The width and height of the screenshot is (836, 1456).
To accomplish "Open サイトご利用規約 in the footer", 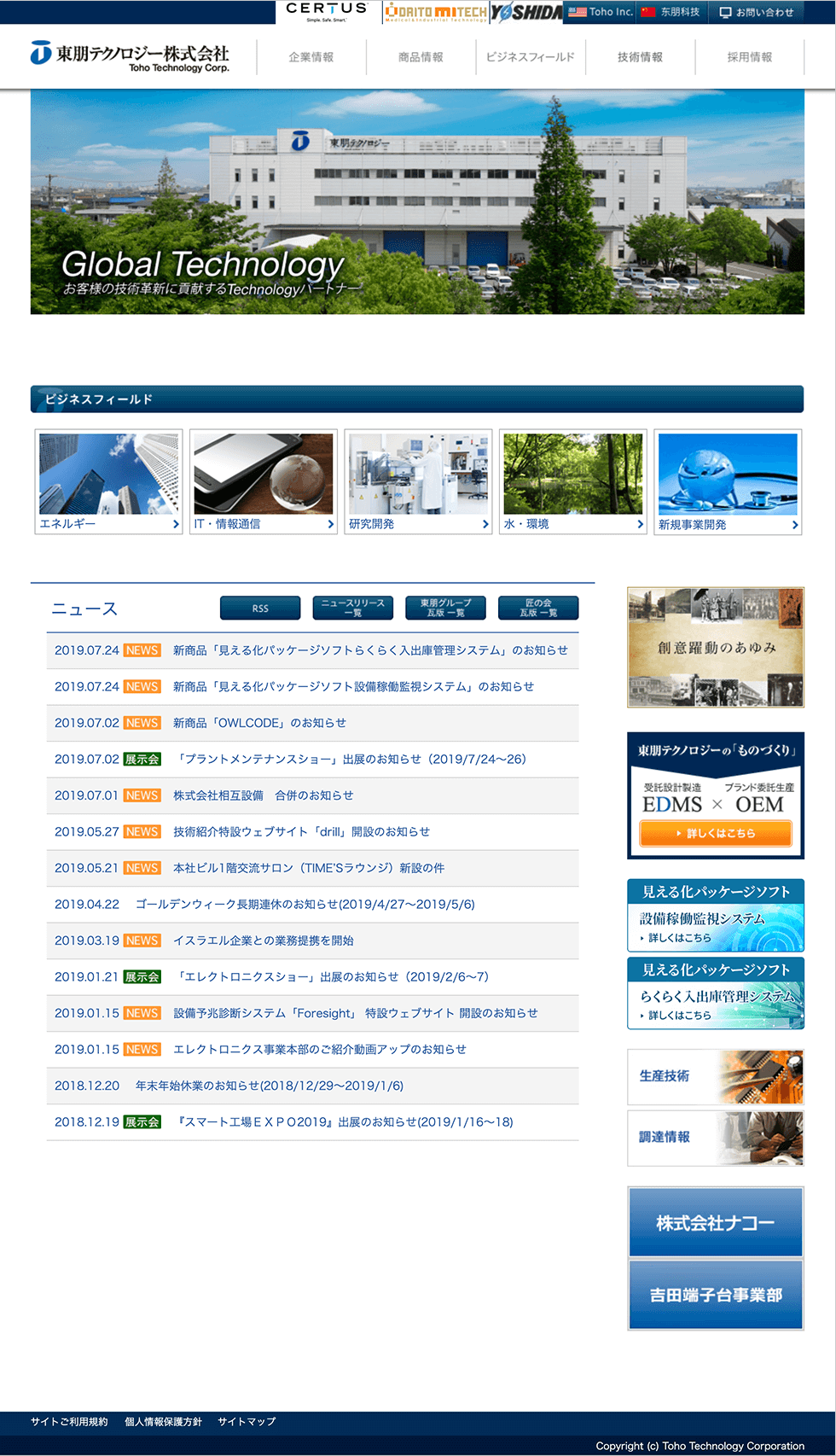I will (x=69, y=1422).
